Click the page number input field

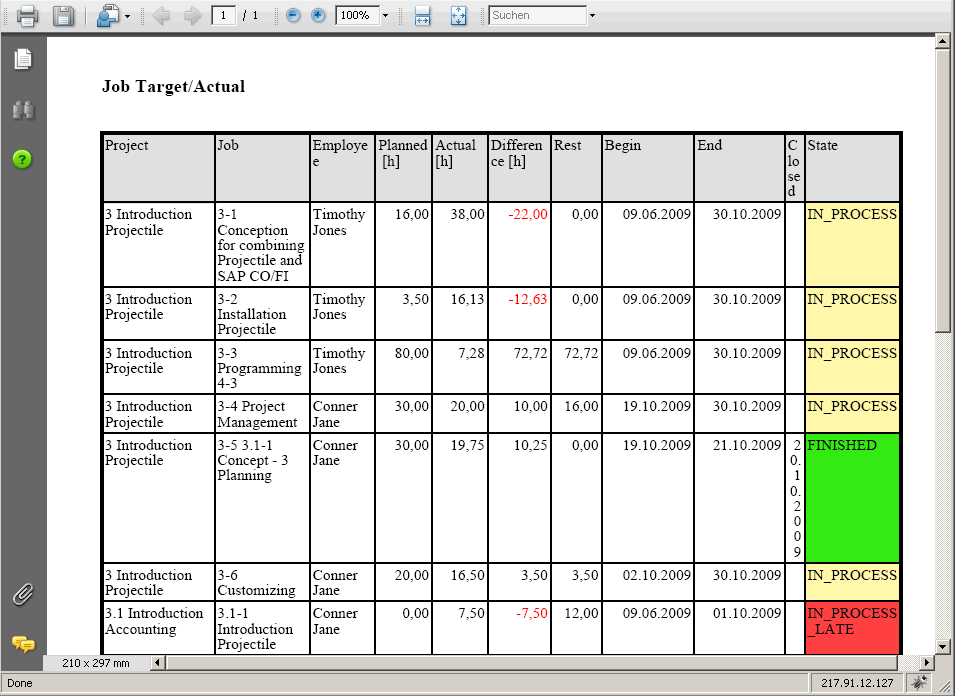coord(223,16)
